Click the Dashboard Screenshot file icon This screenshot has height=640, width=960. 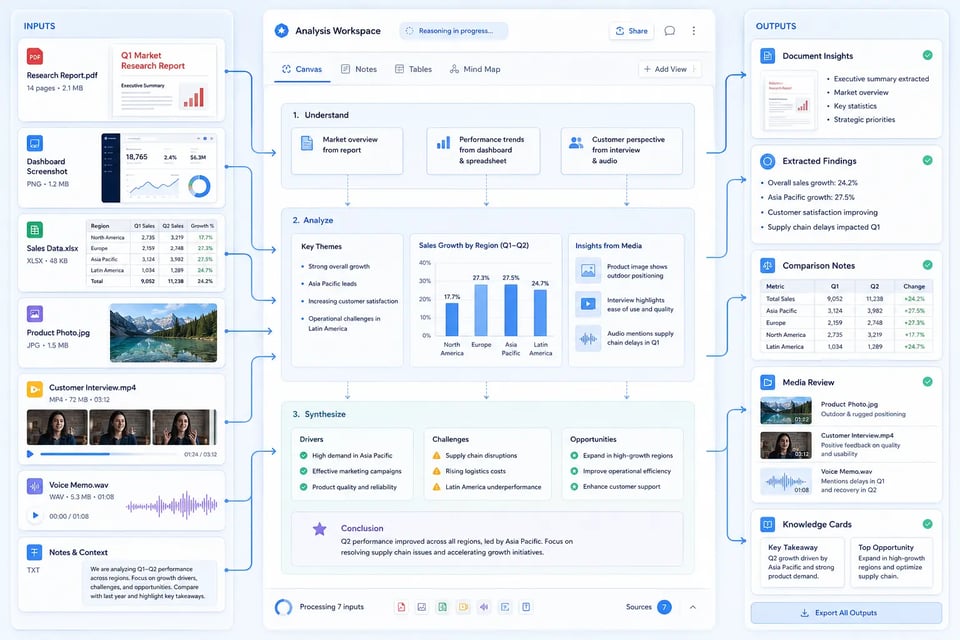coord(35,143)
